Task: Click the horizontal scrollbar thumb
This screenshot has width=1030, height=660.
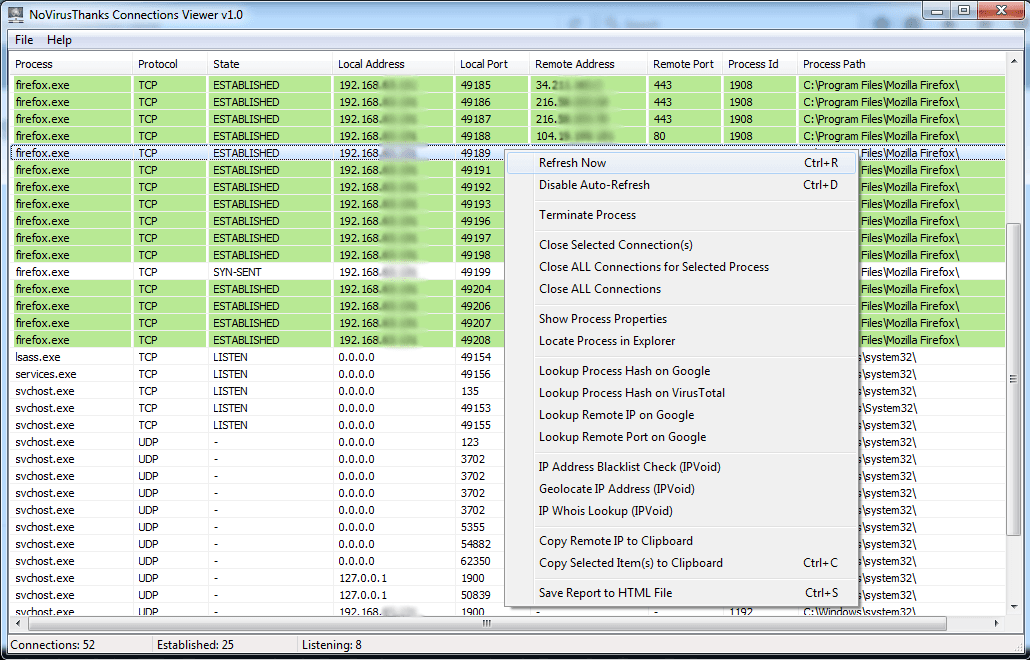Action: [x=487, y=623]
